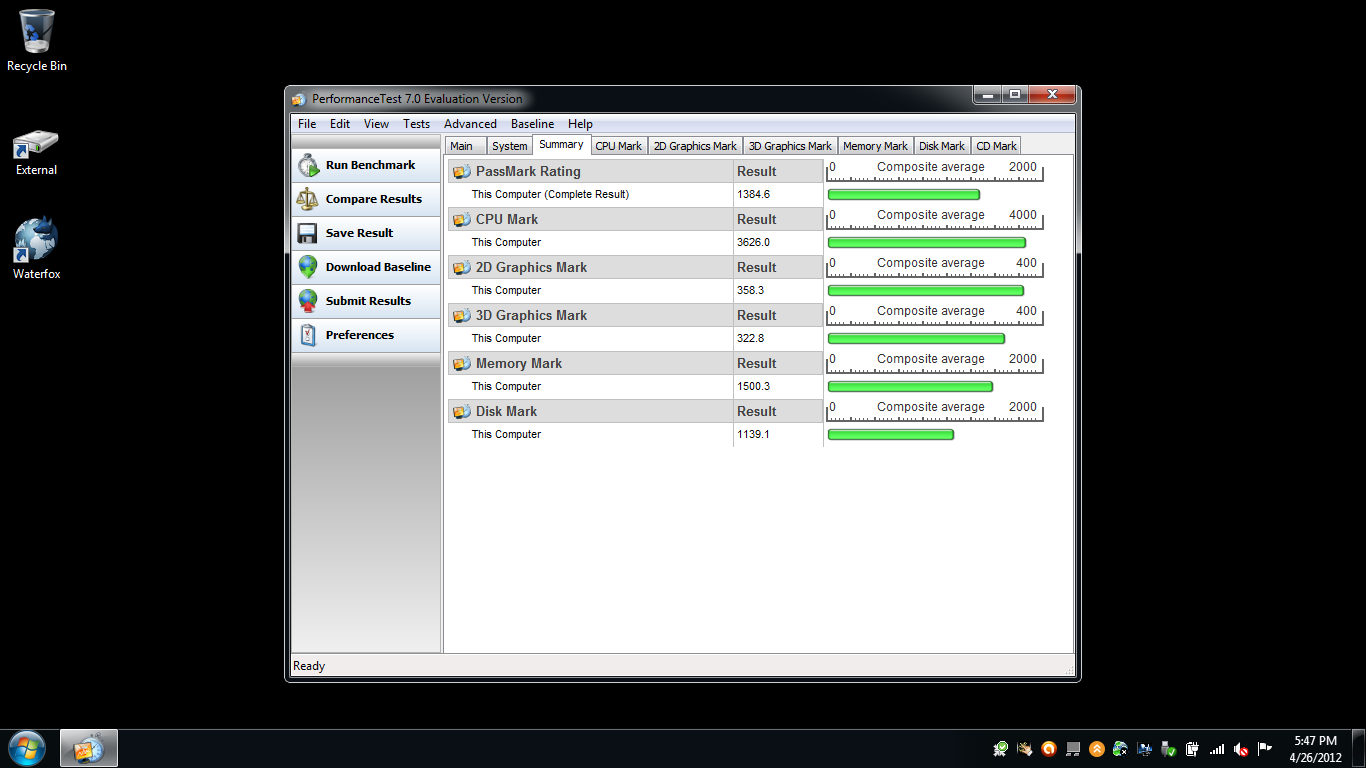1366x768 pixels.
Task: Click the Memory Mark value 1500.3
Action: tap(753, 386)
